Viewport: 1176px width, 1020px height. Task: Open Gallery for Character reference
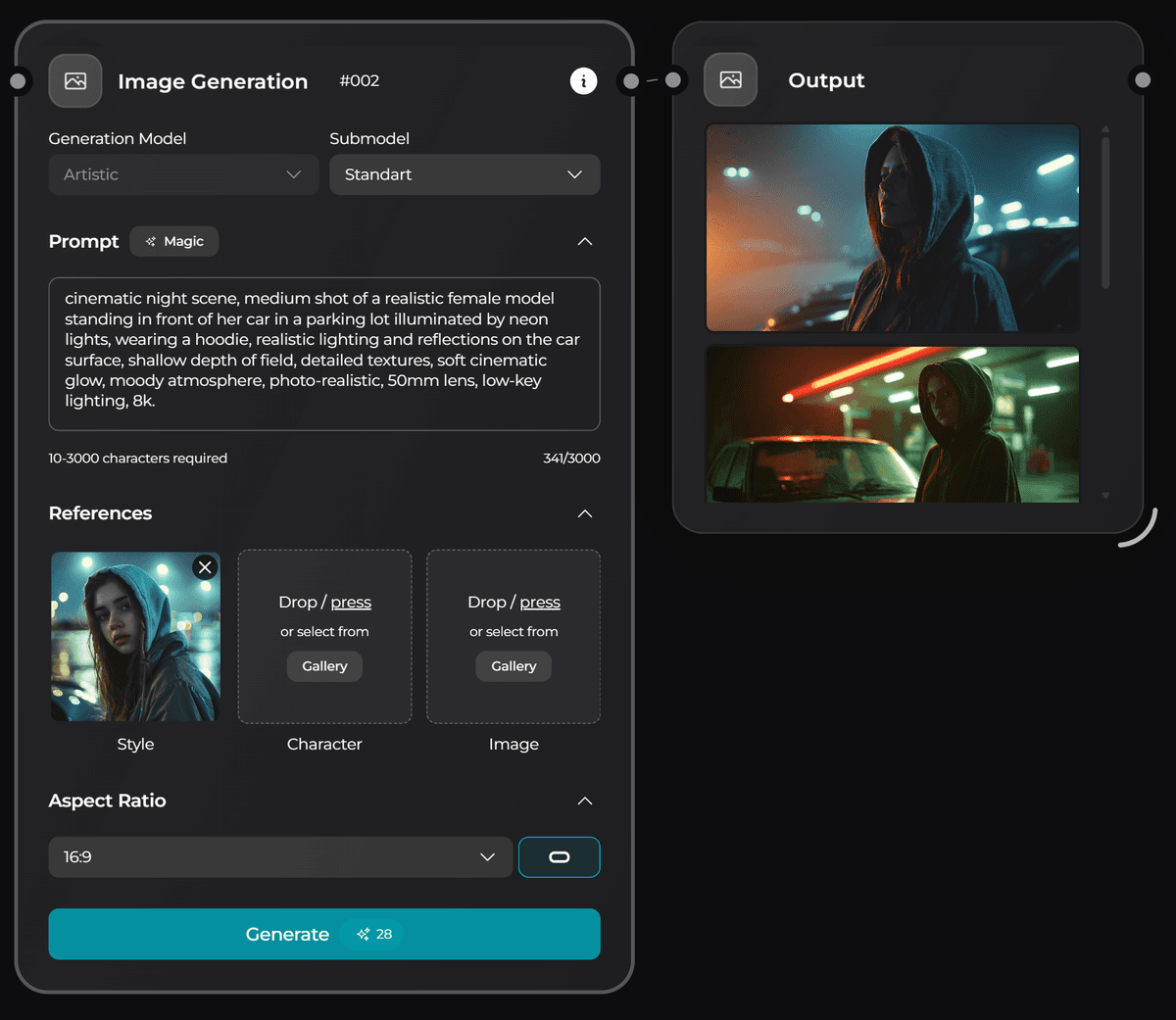(324, 666)
